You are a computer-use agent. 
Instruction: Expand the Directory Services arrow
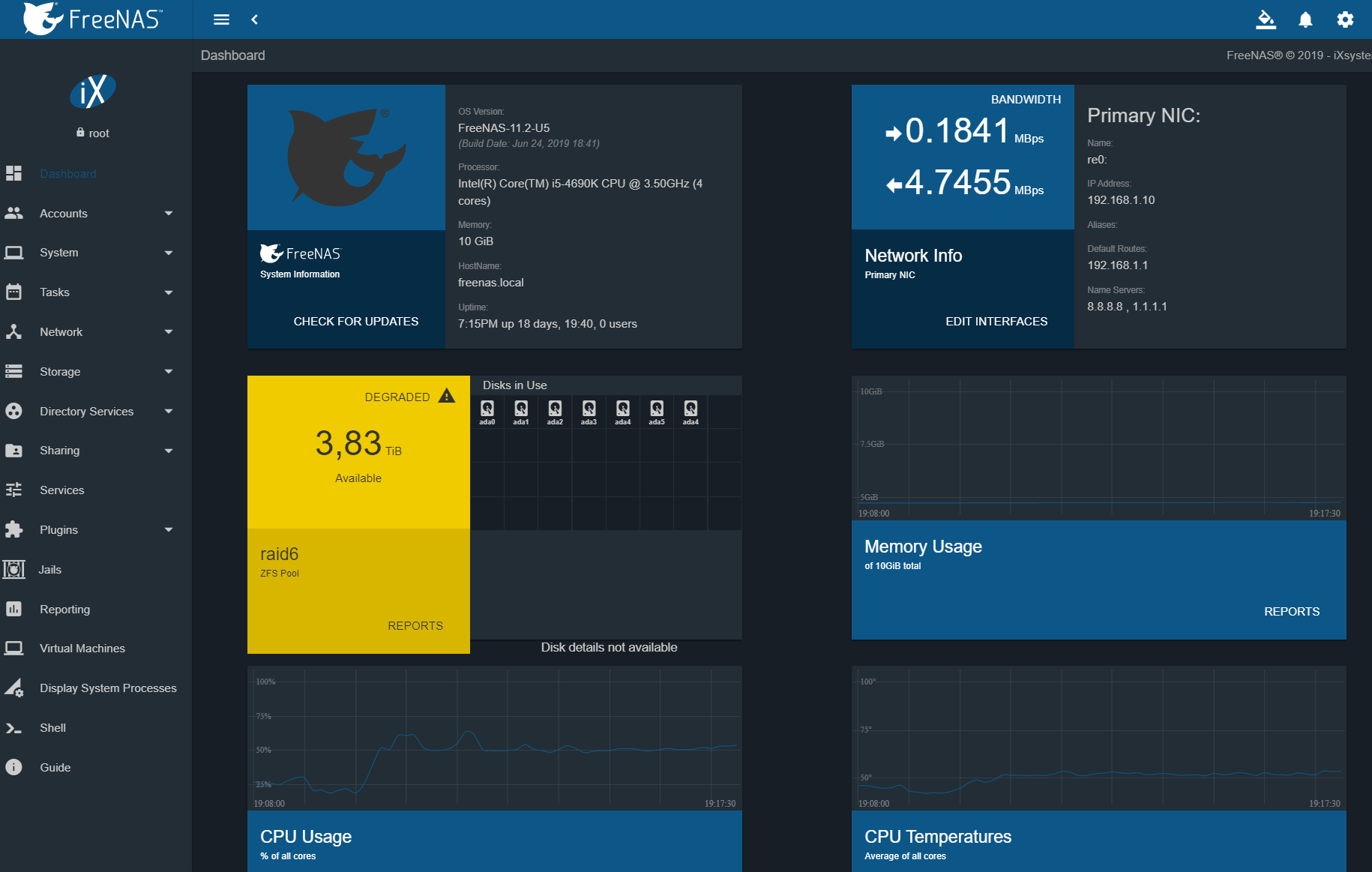coord(169,412)
